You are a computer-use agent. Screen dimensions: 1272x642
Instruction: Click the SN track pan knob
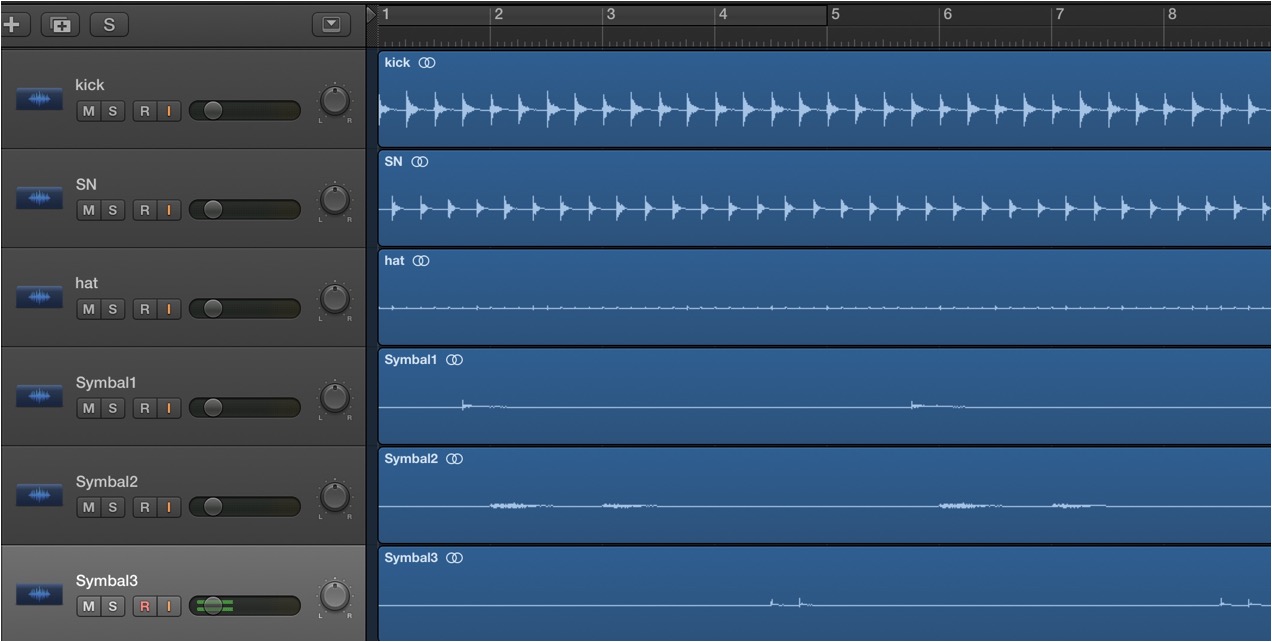[335, 200]
